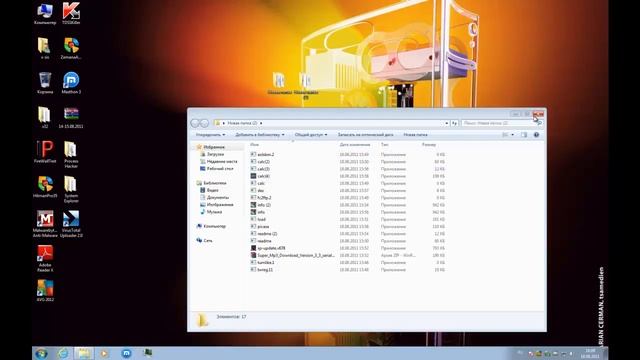Viewport: 640px width, 360px height.
Task: Select Изображения library in the navigation pane
Action: [217, 205]
